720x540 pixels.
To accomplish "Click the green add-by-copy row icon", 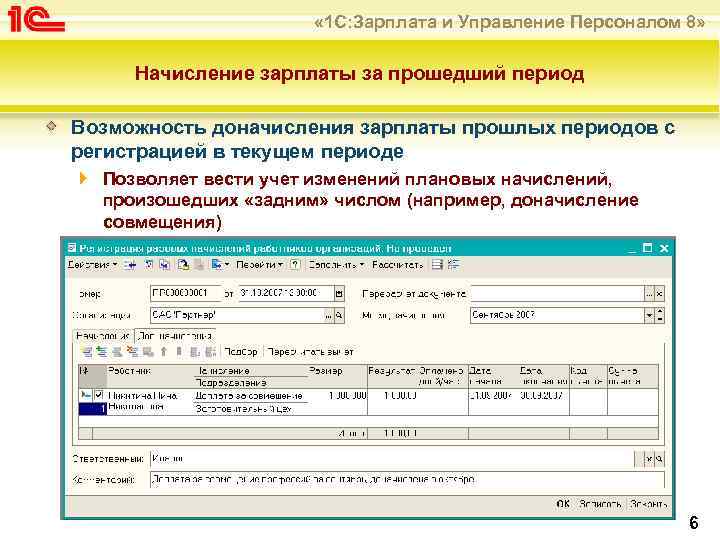I will [102, 352].
